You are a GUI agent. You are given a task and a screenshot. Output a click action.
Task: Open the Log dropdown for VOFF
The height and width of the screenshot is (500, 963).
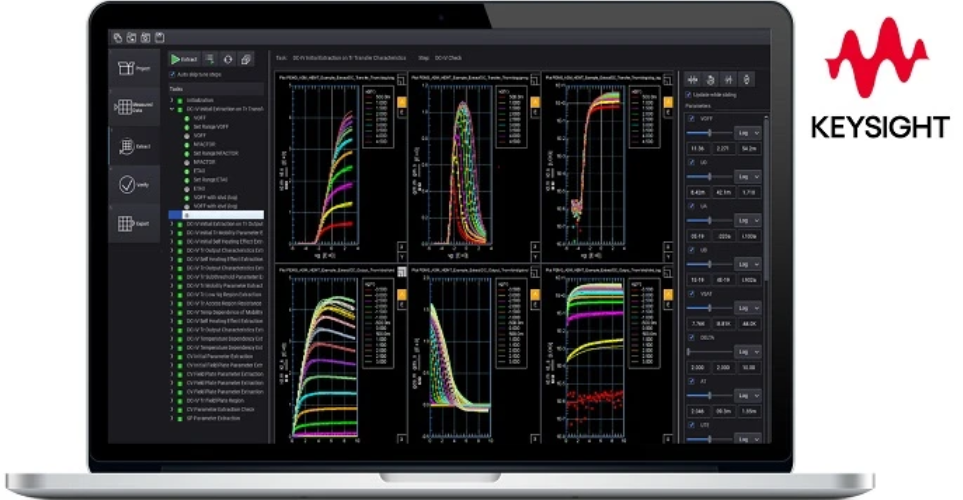(748, 133)
